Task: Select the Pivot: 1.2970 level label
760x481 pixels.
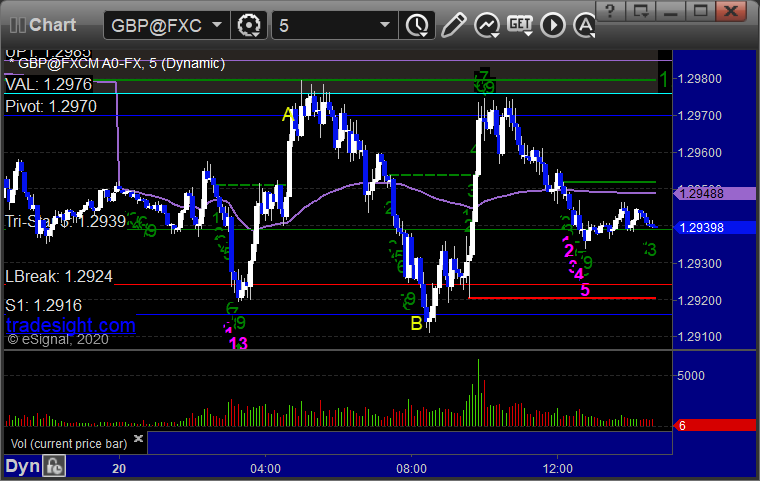Action: click(x=51, y=106)
